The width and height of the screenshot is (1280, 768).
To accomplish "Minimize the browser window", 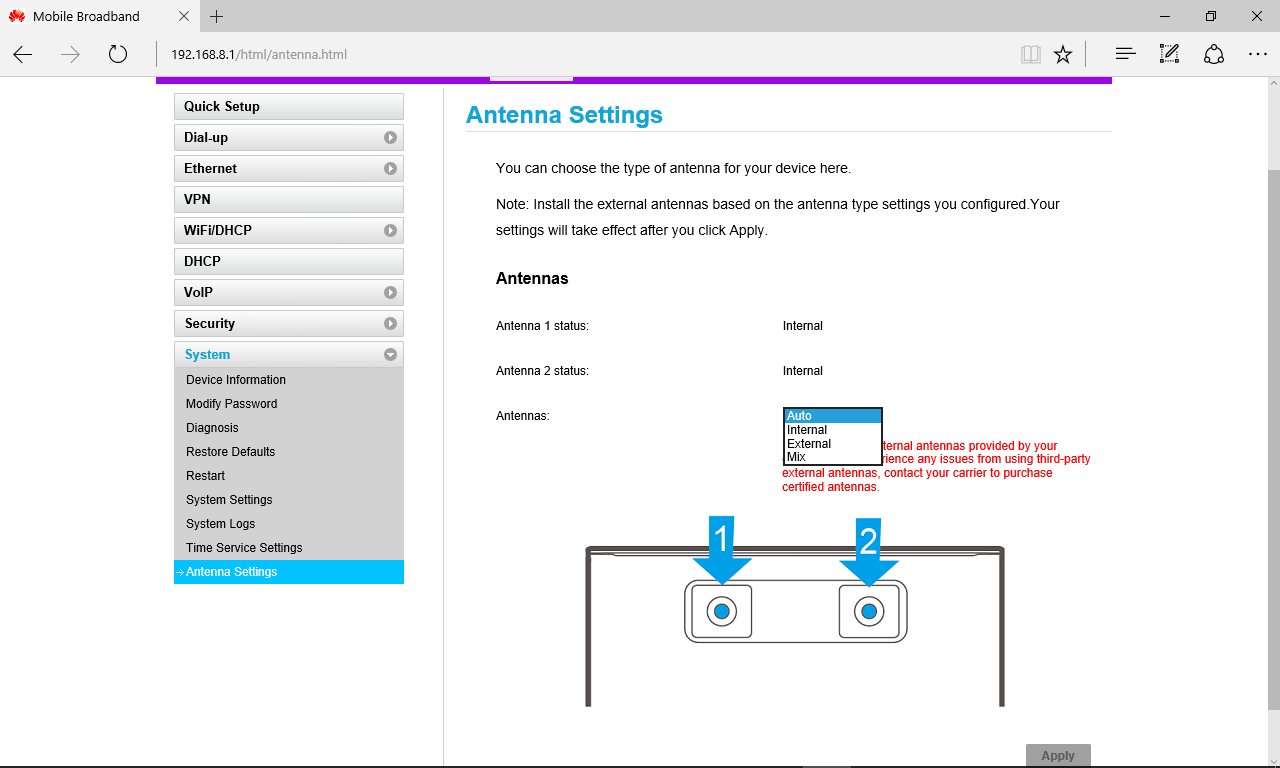I will 1165,16.
